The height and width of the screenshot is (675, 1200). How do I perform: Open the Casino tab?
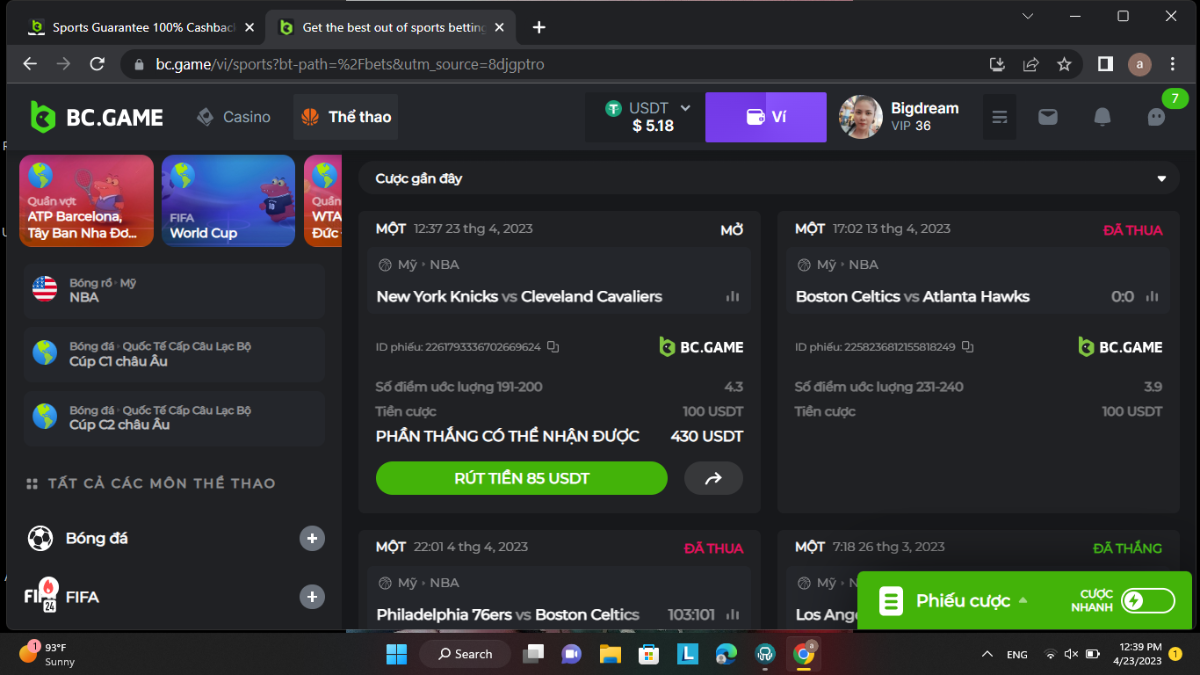pyautogui.click(x=234, y=117)
